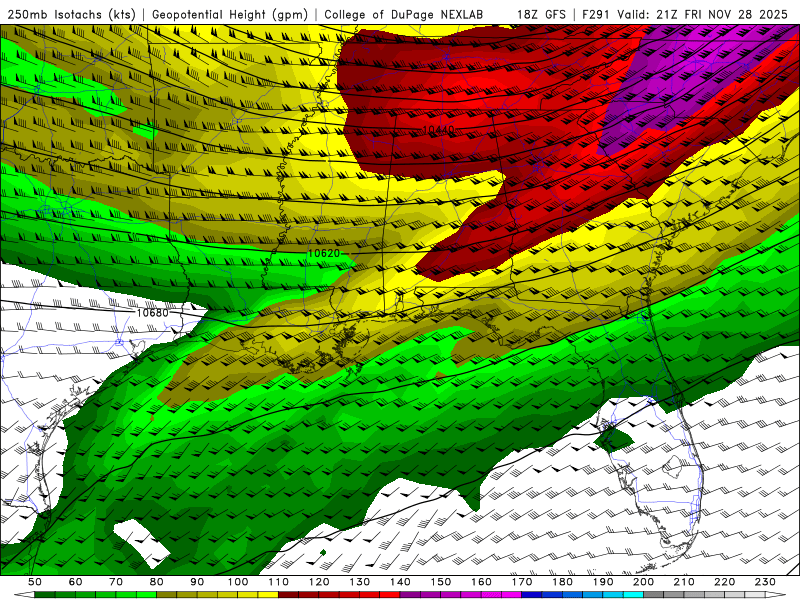Click the 130 value on the color scale
The width and height of the screenshot is (800, 600).
[360, 582]
